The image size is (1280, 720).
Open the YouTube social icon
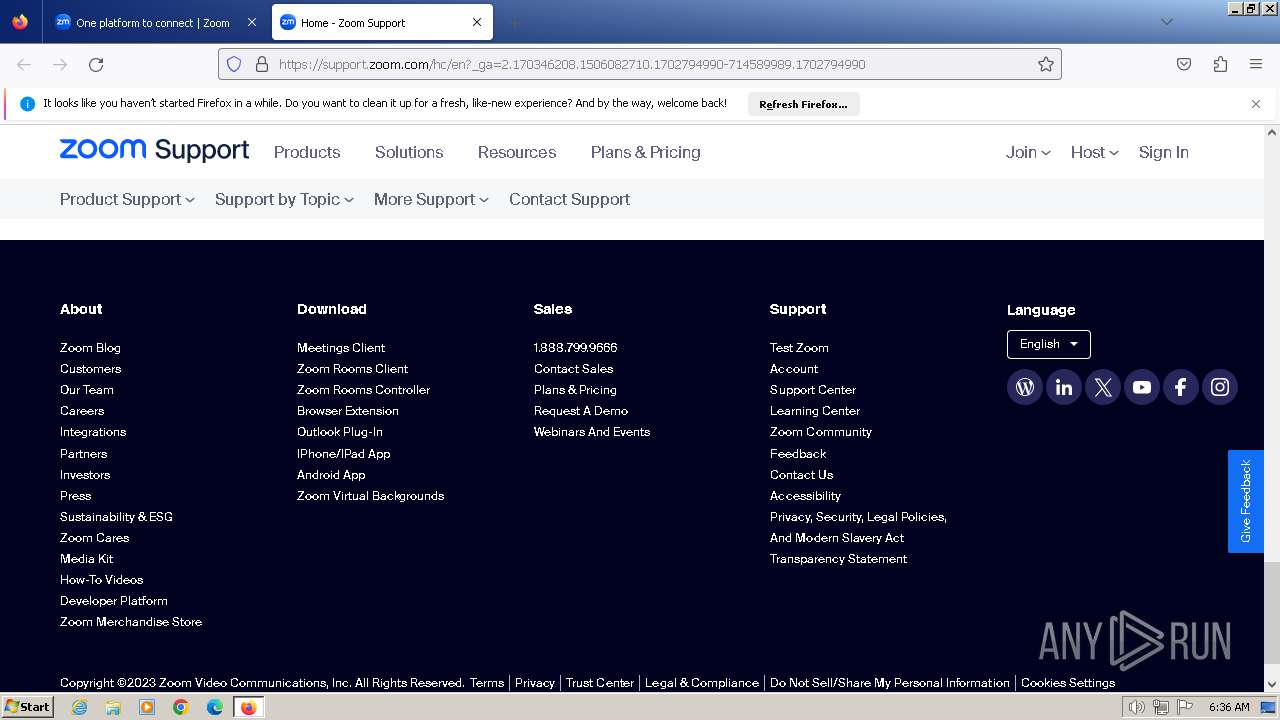tap(1142, 387)
